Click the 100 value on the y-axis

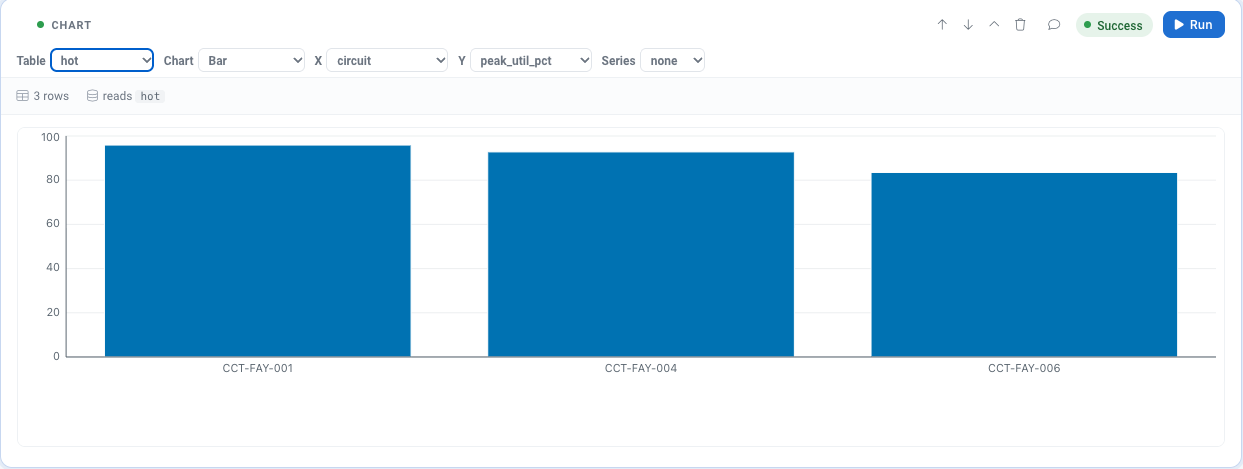(50, 136)
